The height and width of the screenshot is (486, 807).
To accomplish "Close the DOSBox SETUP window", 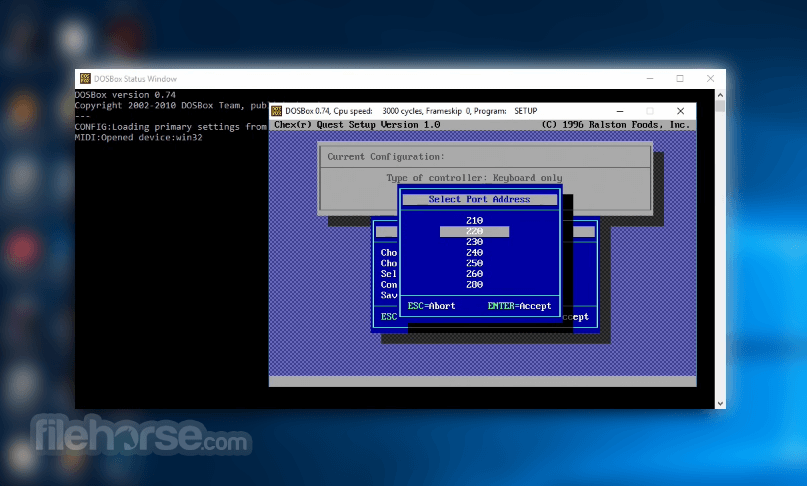I will (680, 111).
